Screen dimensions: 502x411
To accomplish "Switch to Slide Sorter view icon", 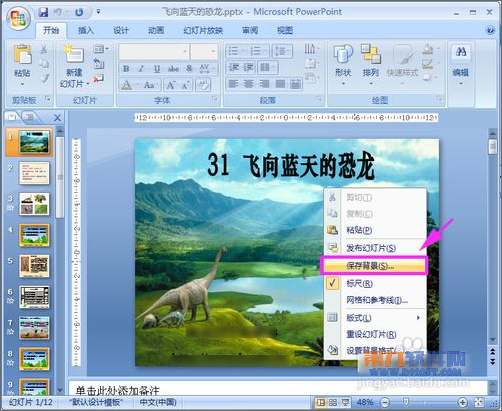I will tap(333, 402).
